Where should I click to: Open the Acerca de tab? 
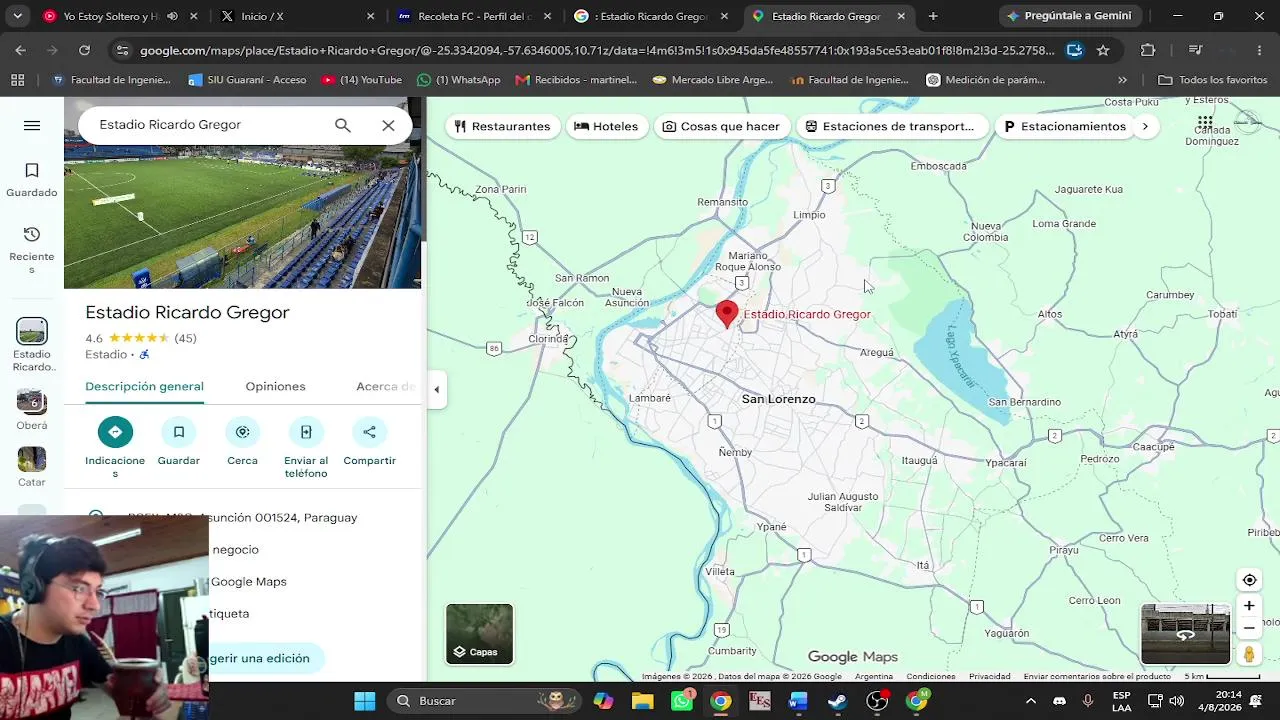pos(386,387)
